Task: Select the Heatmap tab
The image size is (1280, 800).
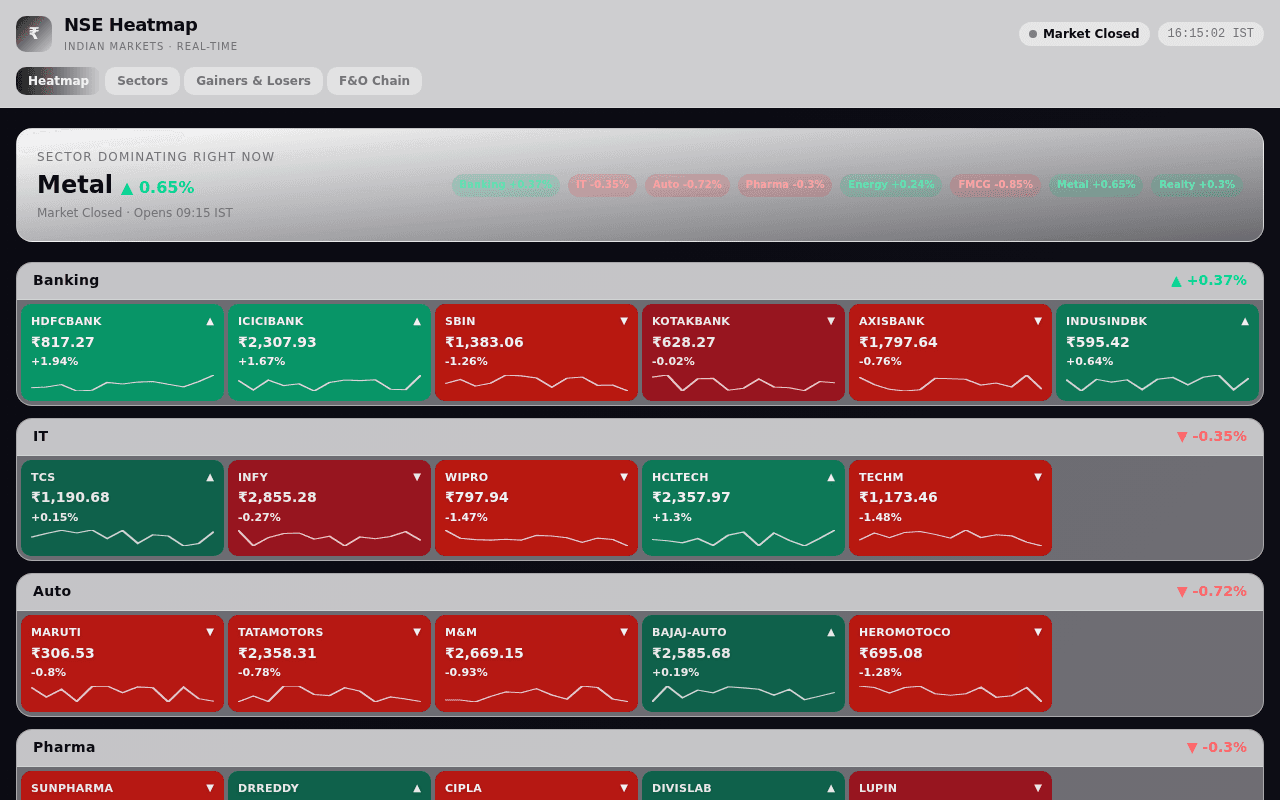Action: tap(58, 81)
